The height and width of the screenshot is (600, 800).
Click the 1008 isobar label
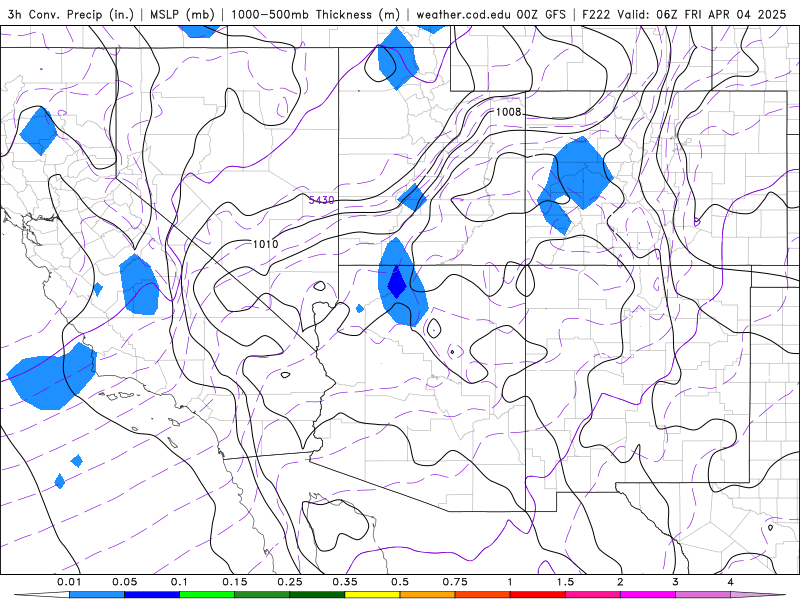coord(509,112)
